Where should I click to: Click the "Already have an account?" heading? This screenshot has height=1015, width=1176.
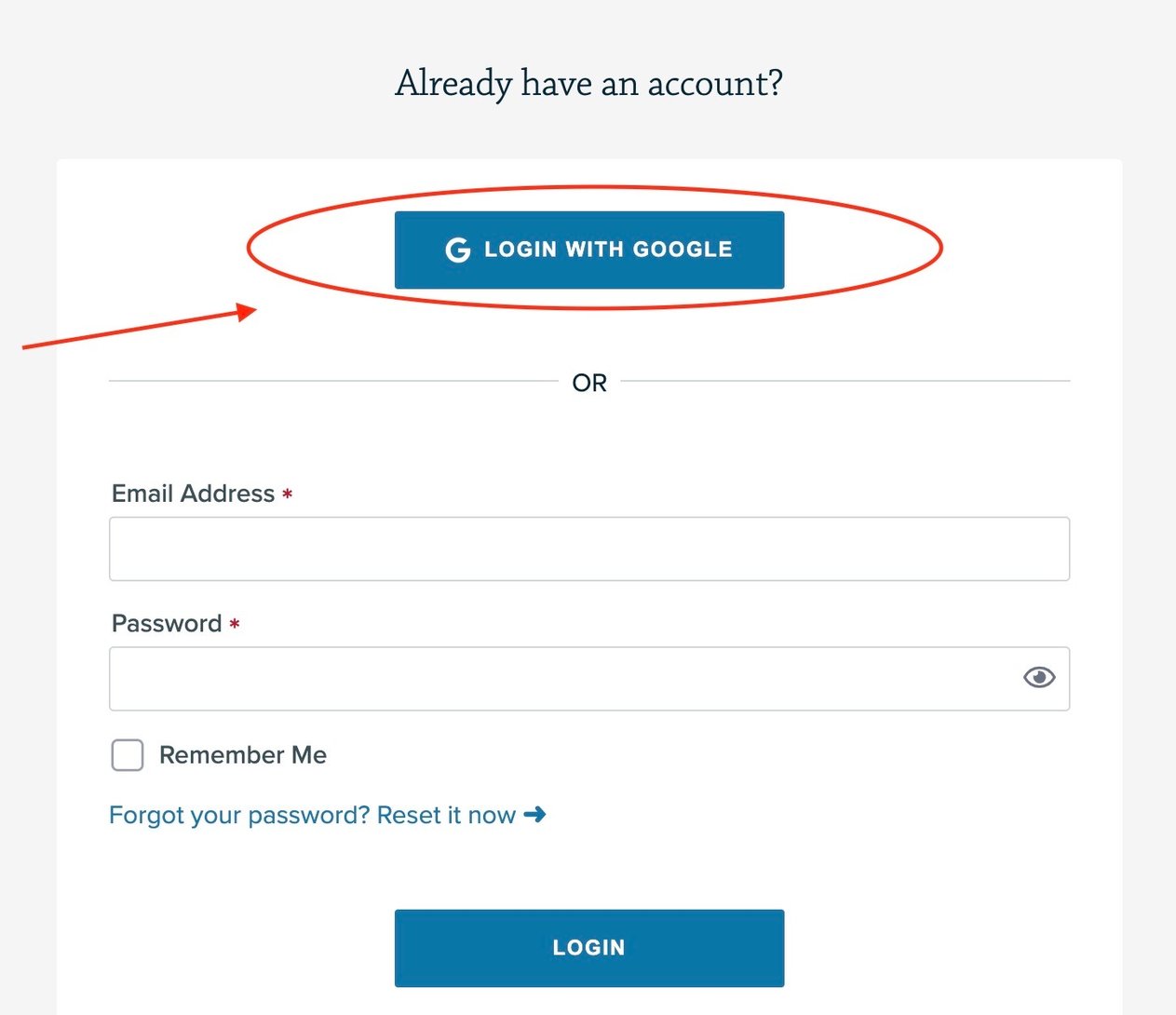pos(588,83)
